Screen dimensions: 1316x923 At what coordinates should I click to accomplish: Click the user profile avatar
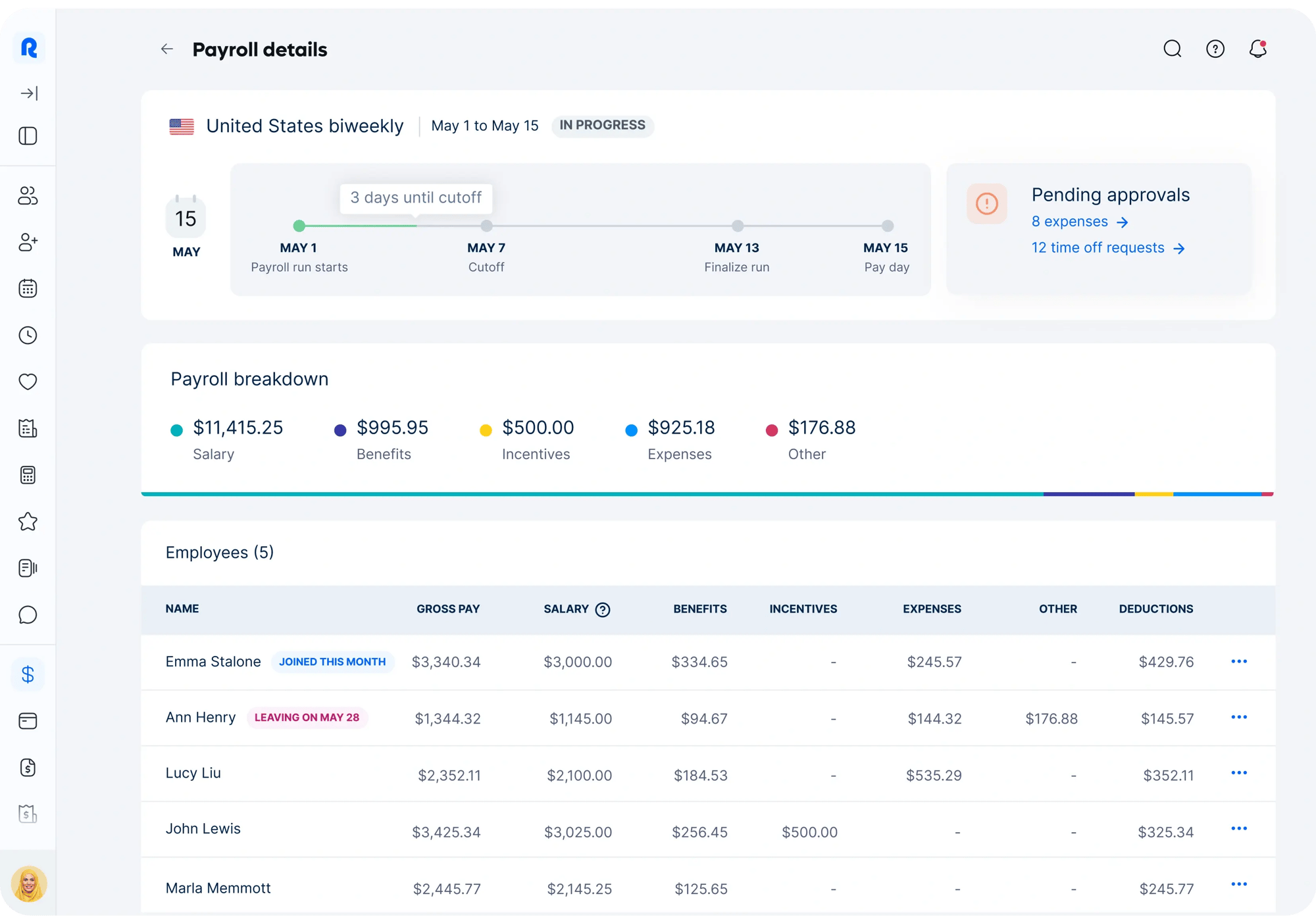coord(28,884)
